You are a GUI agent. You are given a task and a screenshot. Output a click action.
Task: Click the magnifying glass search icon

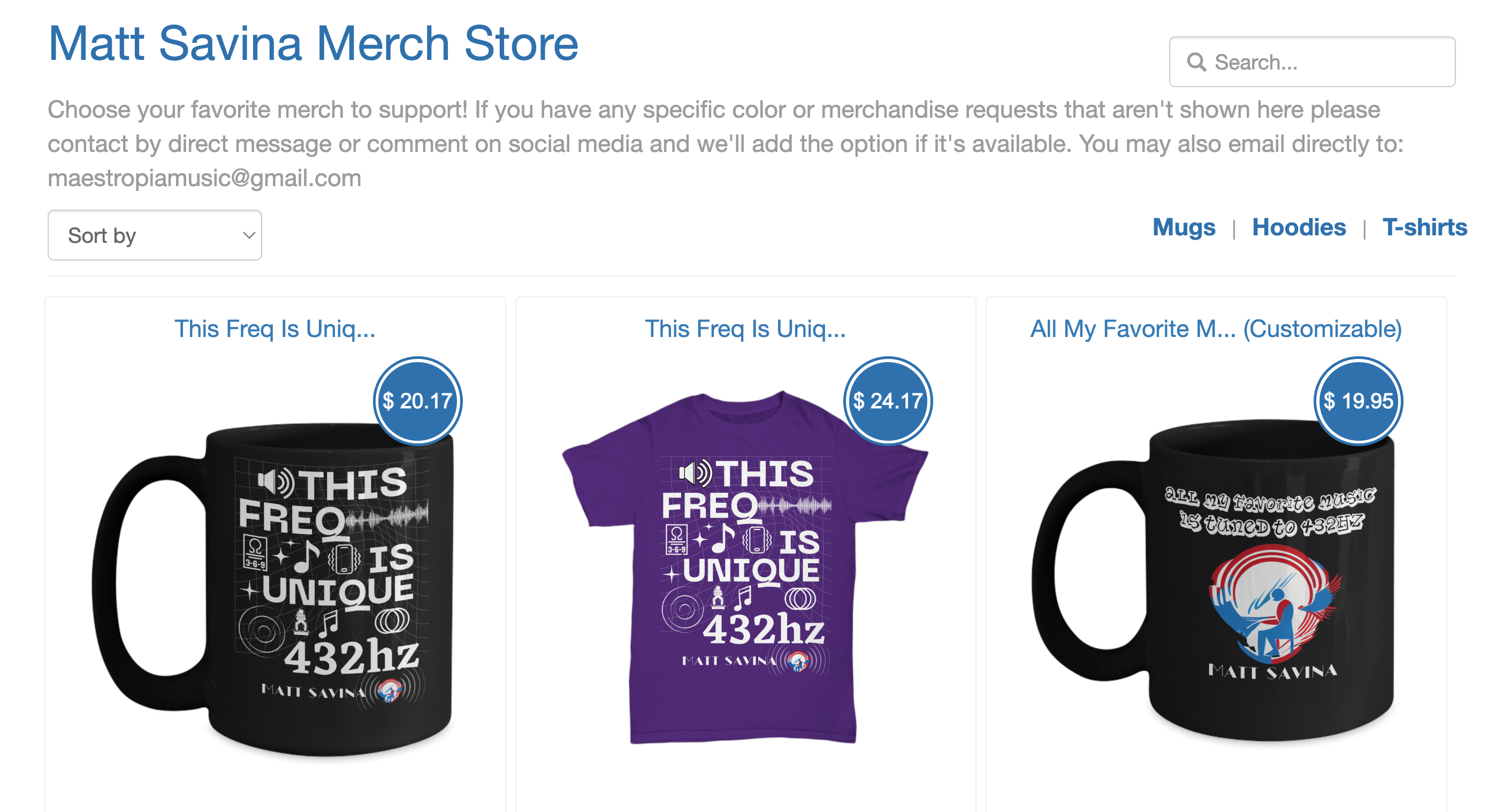[x=1196, y=62]
